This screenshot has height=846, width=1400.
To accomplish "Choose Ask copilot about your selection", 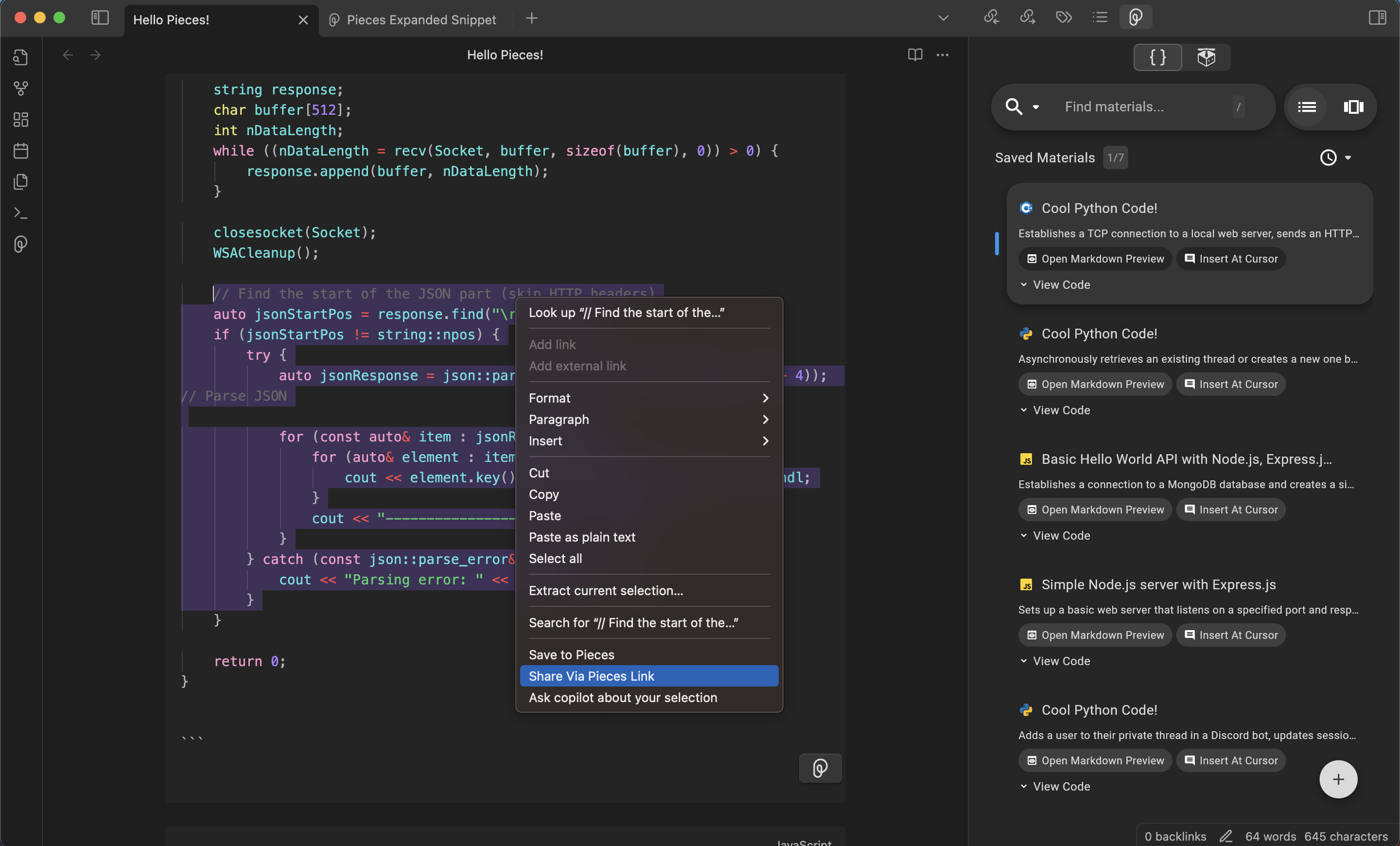I will (x=649, y=698).
